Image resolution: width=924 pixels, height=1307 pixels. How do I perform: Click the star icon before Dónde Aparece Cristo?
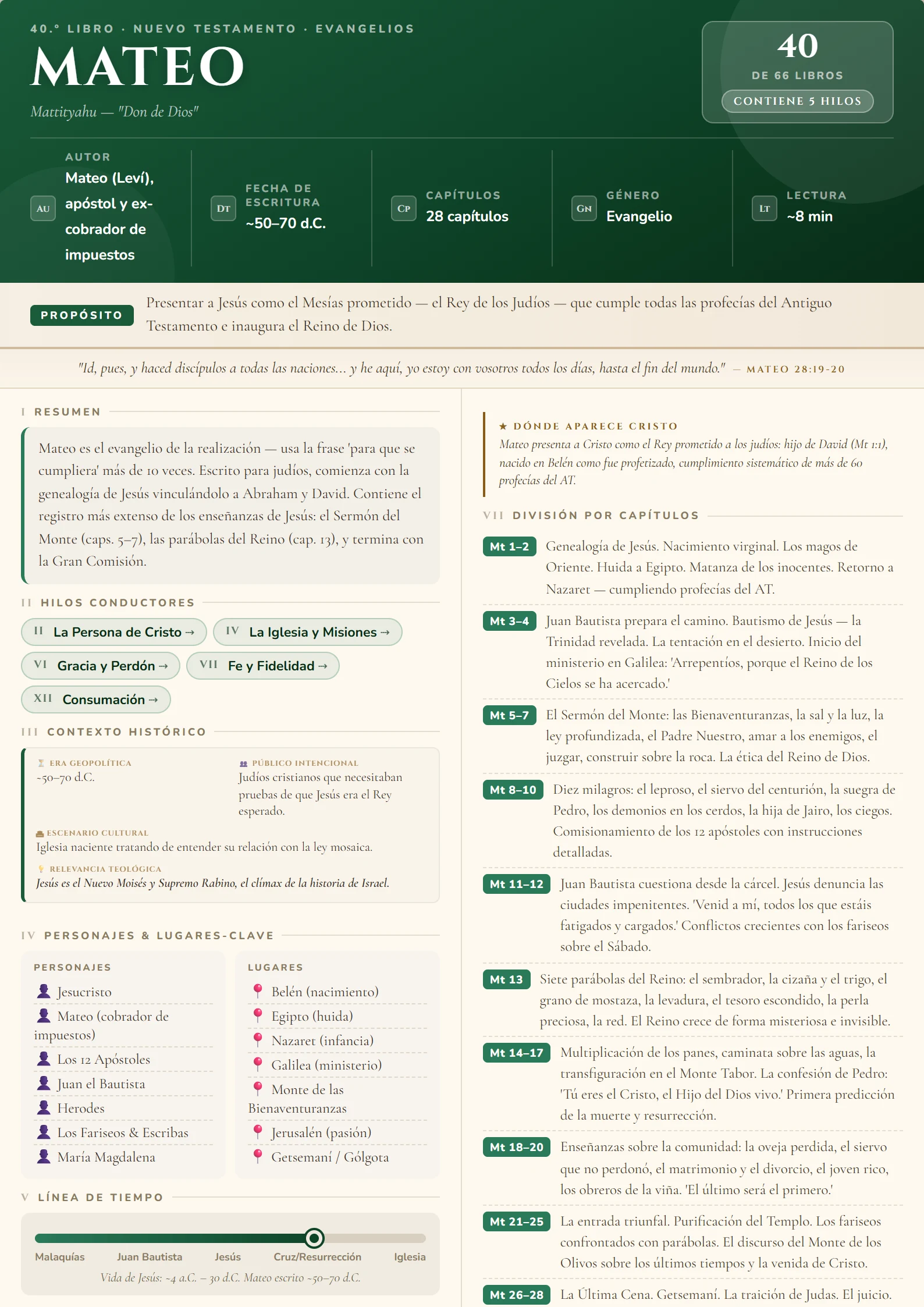coord(503,426)
